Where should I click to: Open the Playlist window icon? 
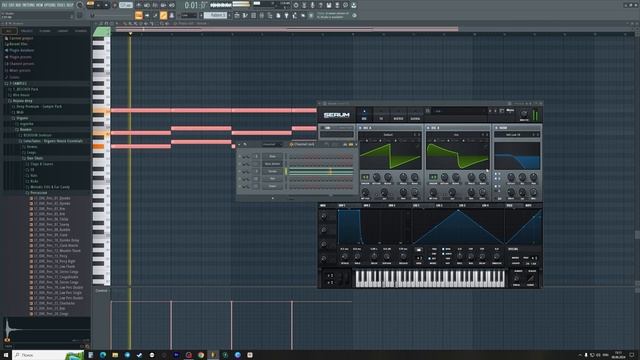(237, 15)
